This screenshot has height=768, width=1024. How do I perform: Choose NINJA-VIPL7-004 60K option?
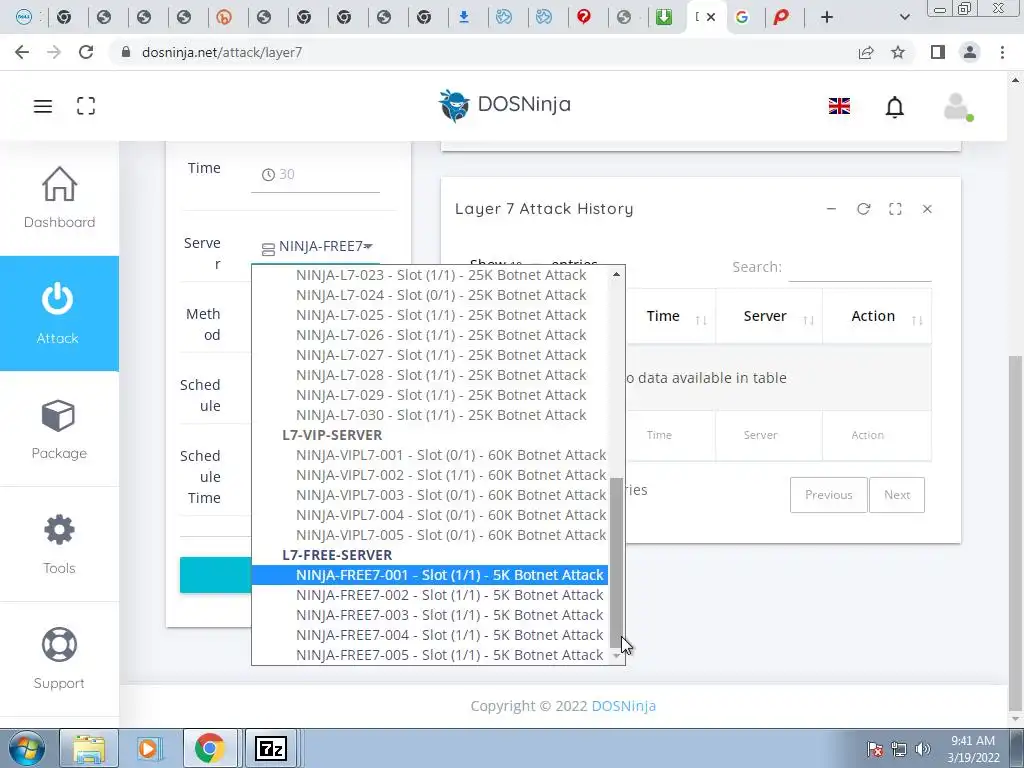[x=430, y=515]
